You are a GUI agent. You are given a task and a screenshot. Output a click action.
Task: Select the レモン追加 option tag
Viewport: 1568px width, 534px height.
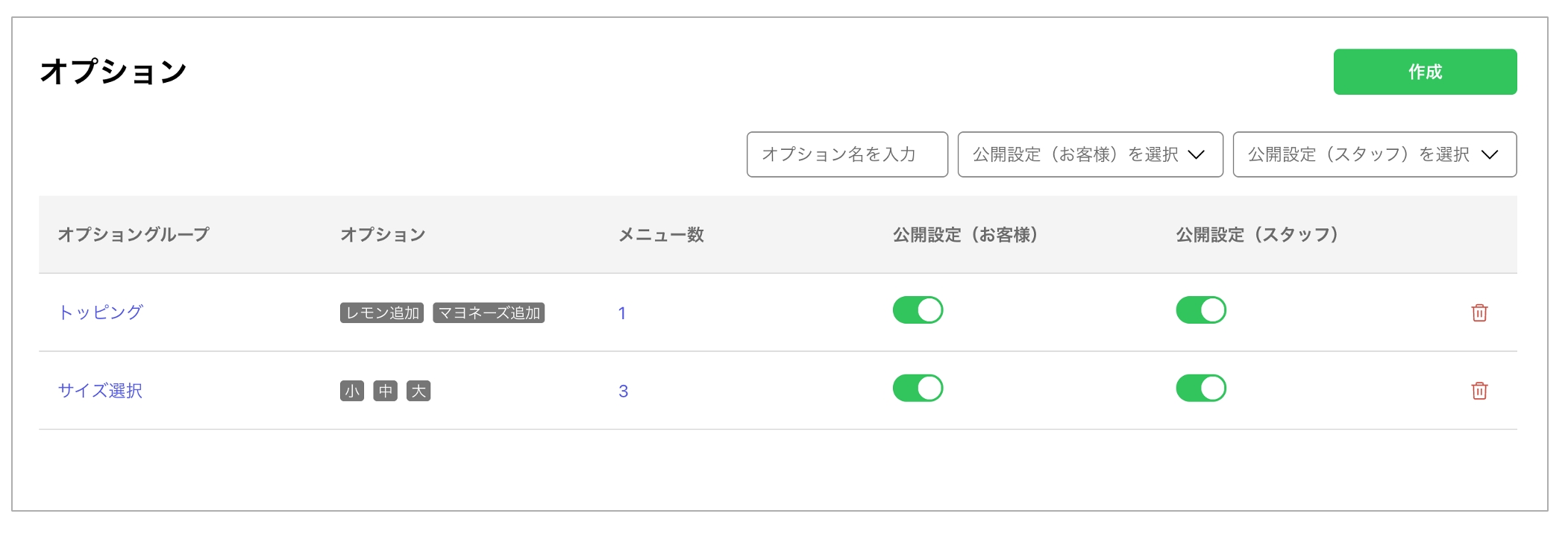(382, 313)
